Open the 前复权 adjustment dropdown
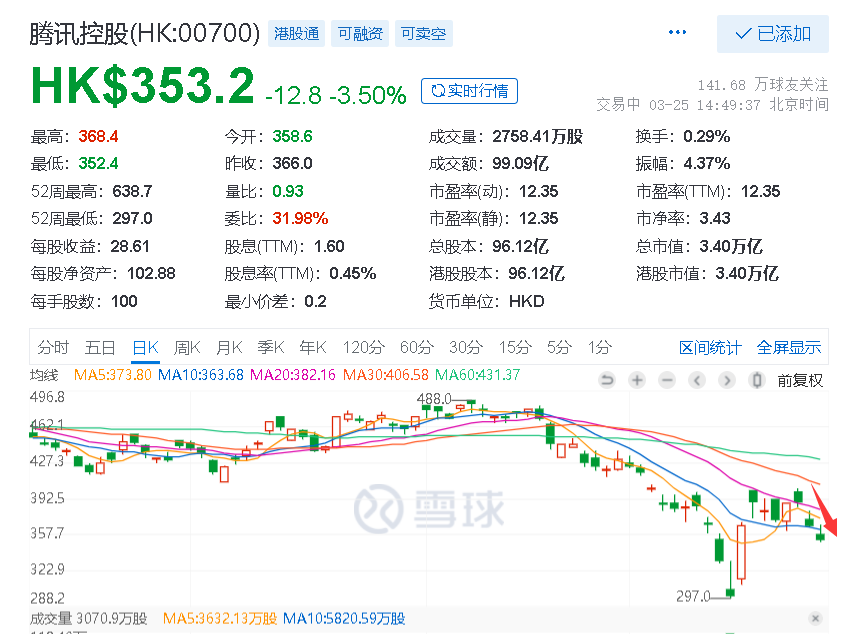 pyautogui.click(x=800, y=381)
